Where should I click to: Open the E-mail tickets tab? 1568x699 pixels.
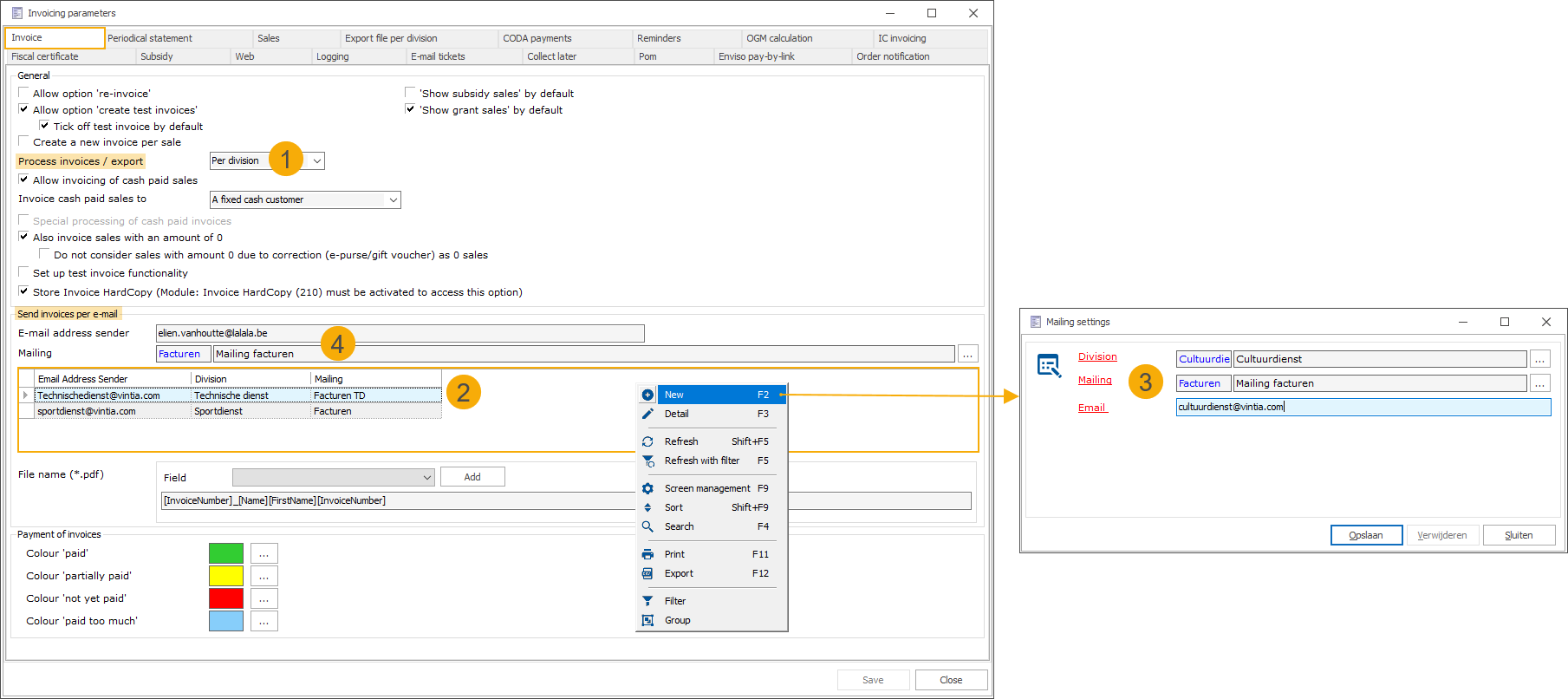(438, 56)
